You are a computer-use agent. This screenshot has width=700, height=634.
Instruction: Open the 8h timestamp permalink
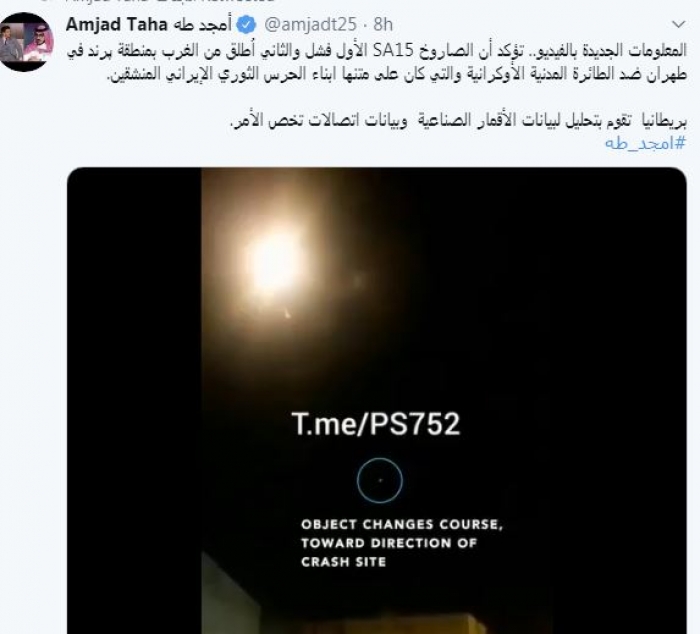383,25
